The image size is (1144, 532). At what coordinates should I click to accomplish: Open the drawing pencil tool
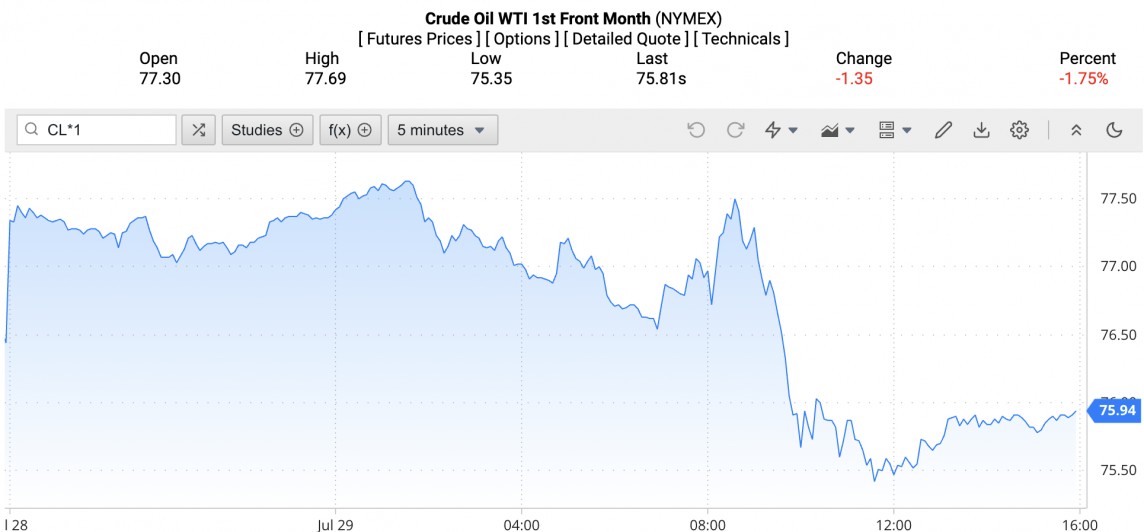tap(942, 130)
